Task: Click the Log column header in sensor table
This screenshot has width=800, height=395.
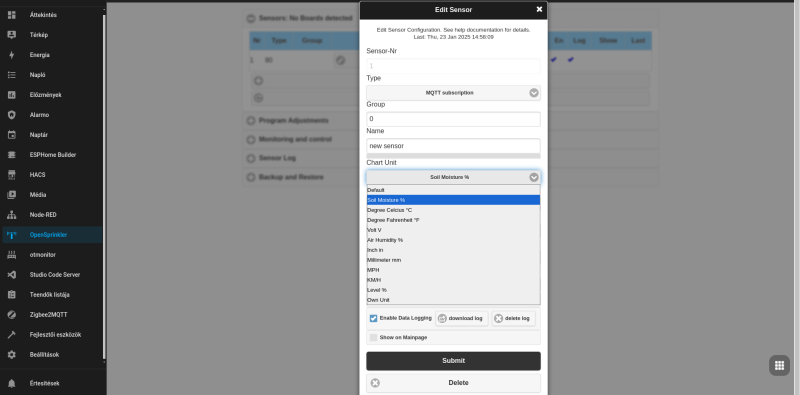Action: click(579, 40)
